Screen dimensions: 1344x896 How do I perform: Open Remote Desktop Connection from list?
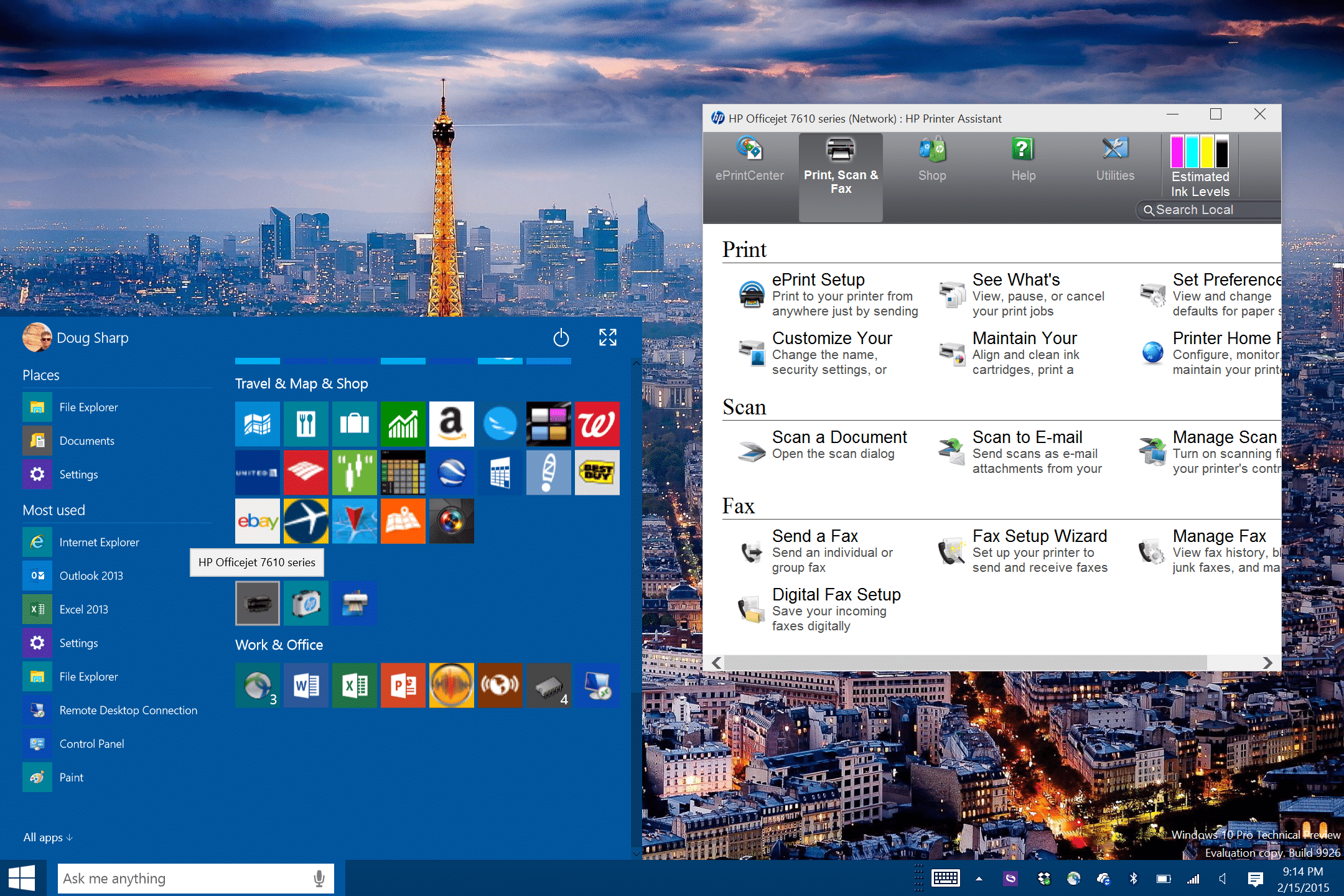click(117, 710)
